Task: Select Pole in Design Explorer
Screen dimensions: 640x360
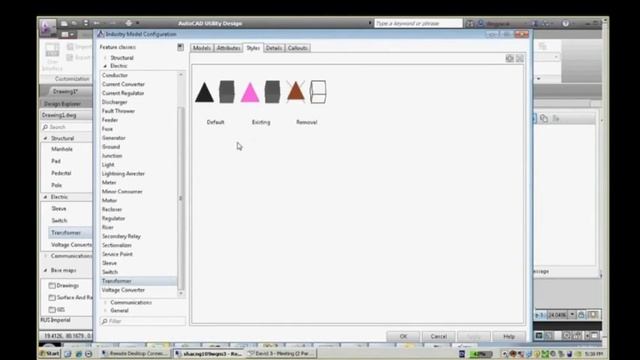Action: tap(56, 185)
